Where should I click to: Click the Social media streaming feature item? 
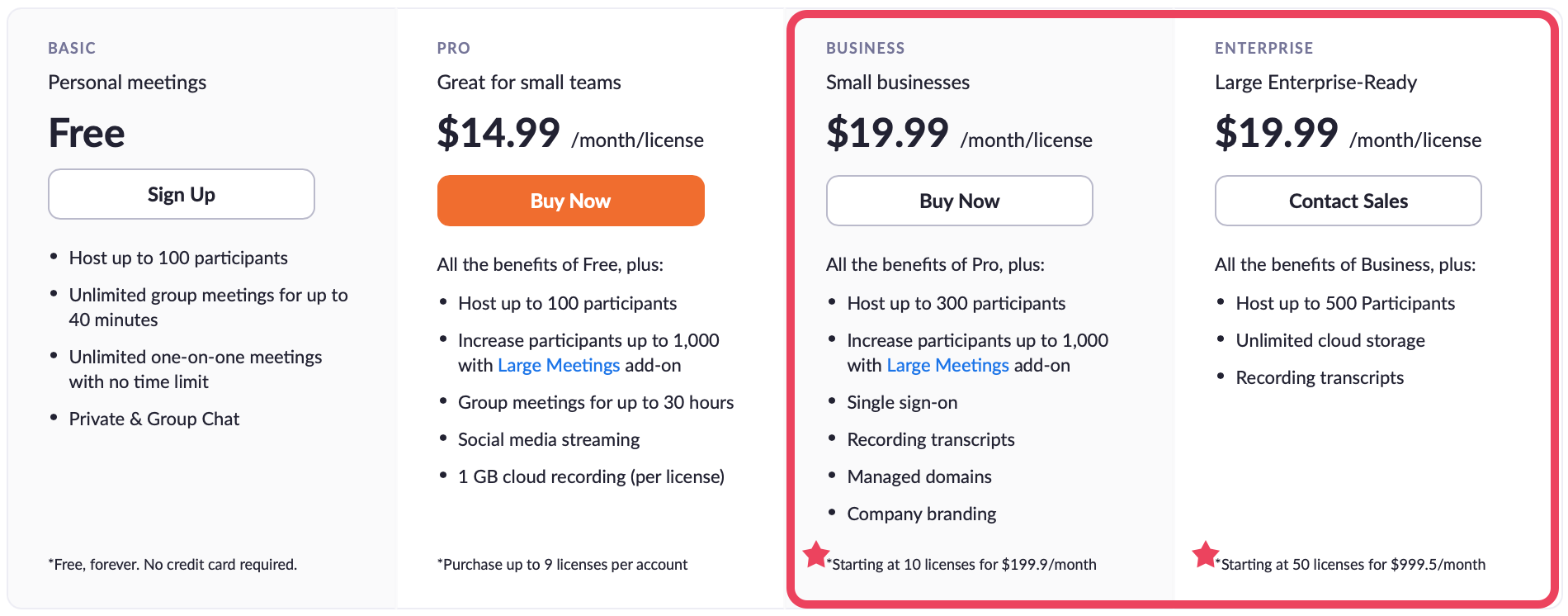click(549, 439)
